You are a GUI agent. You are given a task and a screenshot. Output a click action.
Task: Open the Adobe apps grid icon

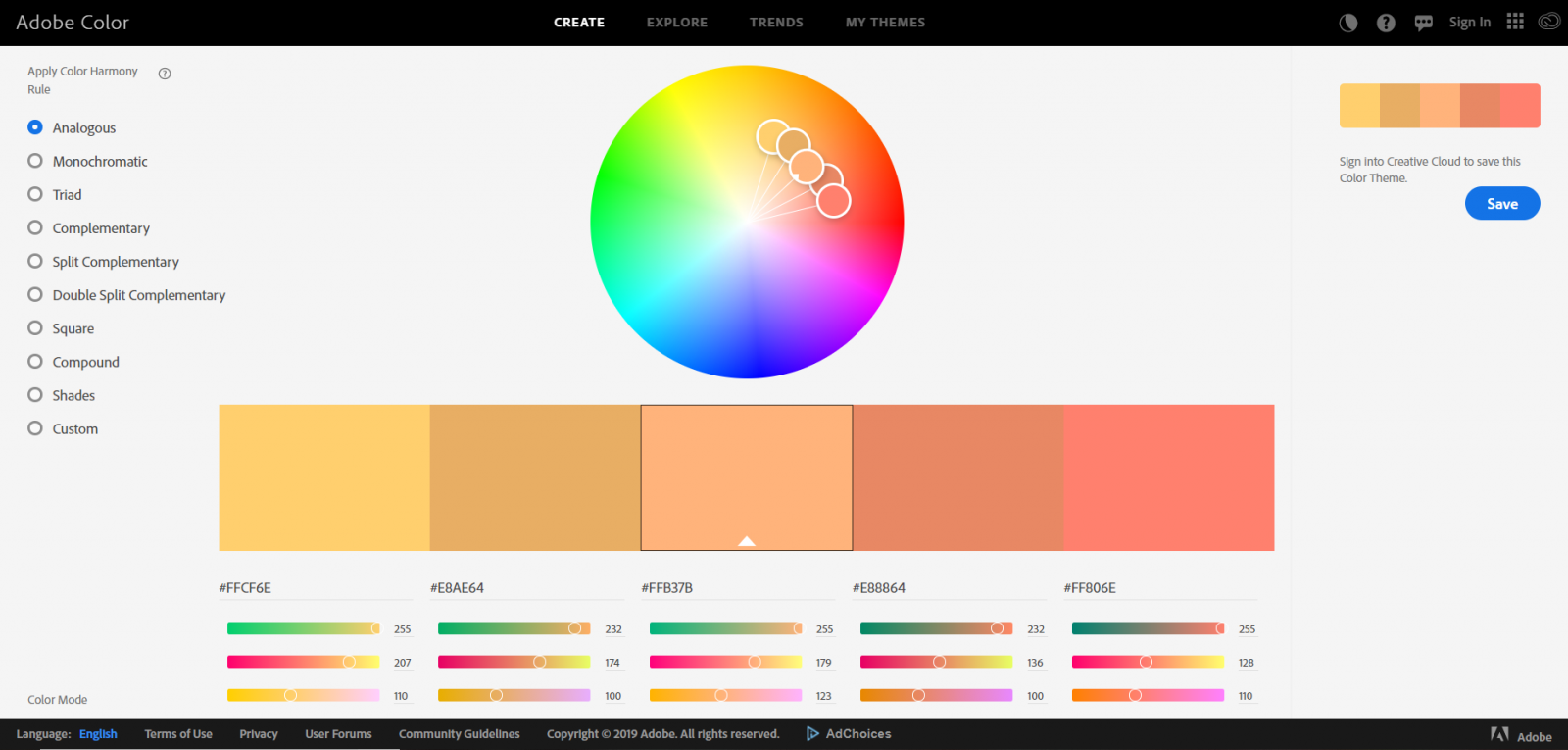click(x=1515, y=22)
